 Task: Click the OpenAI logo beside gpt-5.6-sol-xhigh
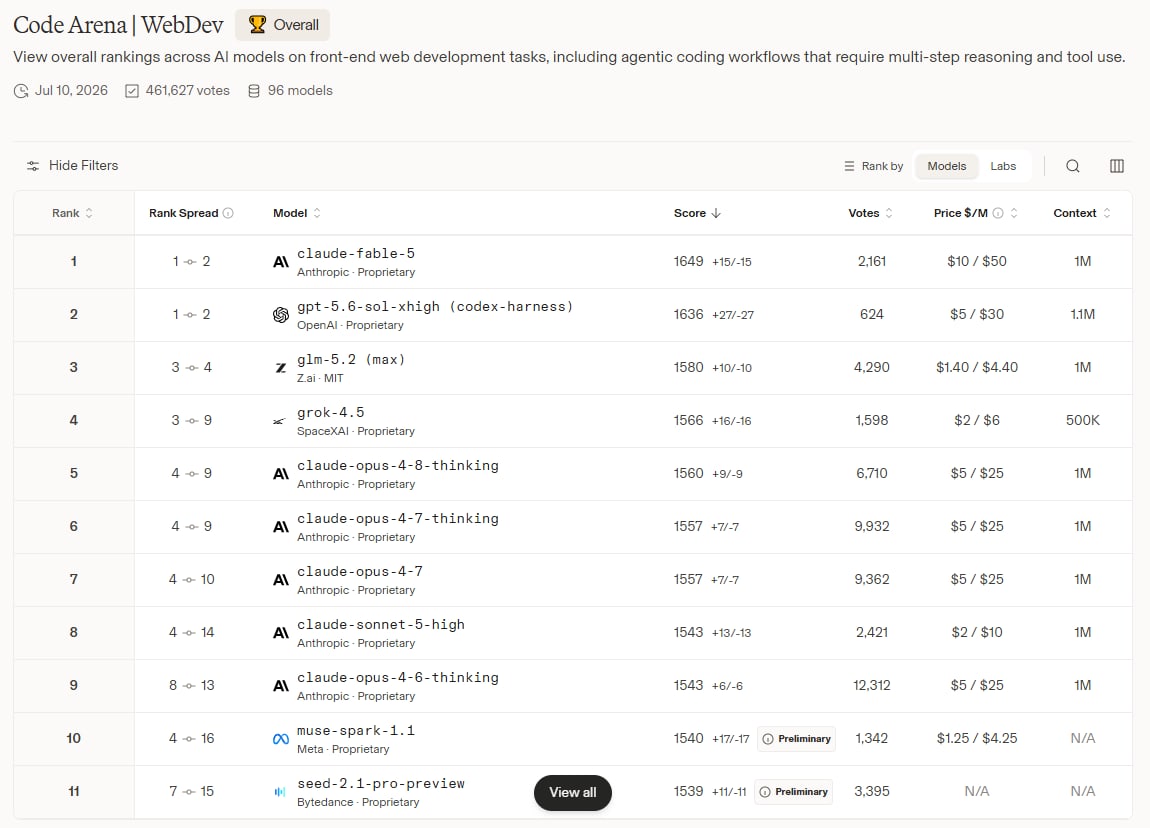click(281, 315)
